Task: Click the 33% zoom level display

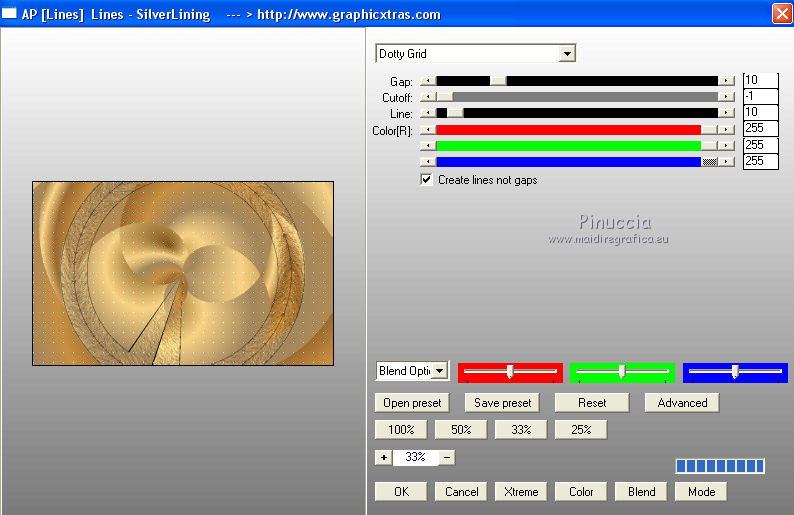Action: (415, 457)
